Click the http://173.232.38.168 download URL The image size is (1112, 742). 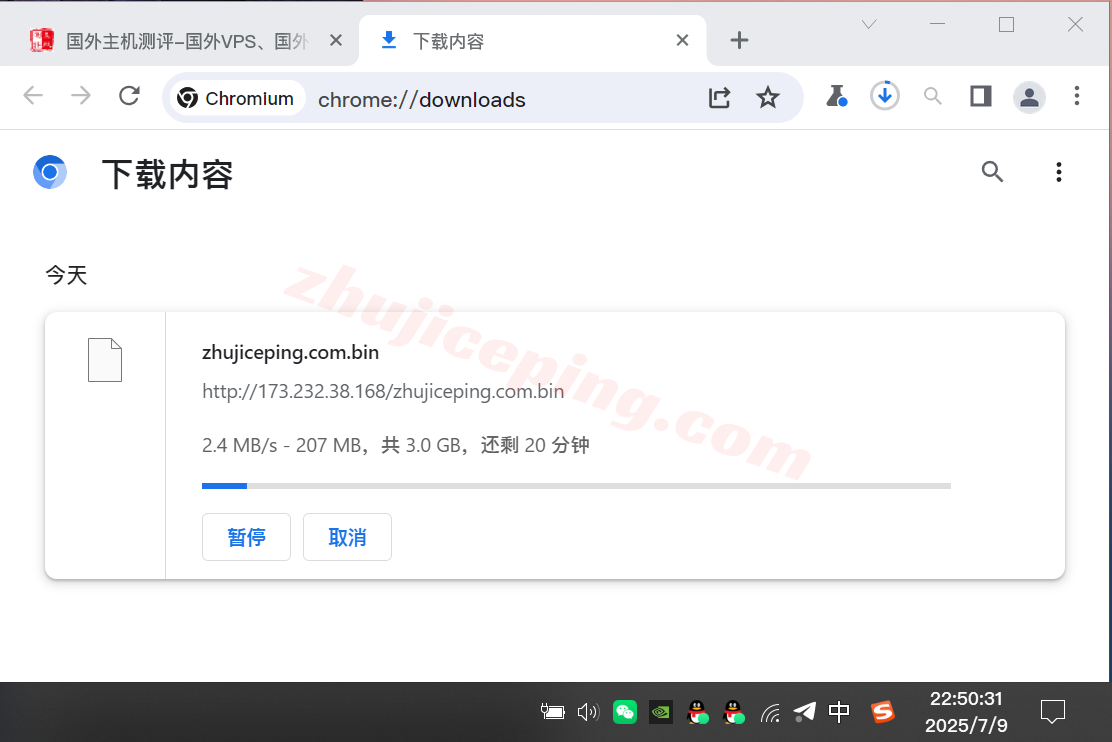coord(383,392)
